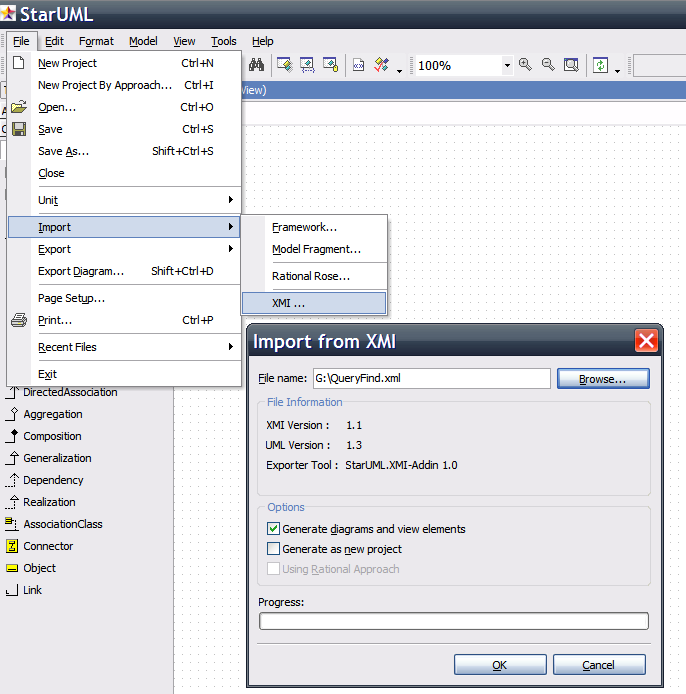Click the binoculars Find icon
This screenshot has width=686, height=694.
(256, 65)
